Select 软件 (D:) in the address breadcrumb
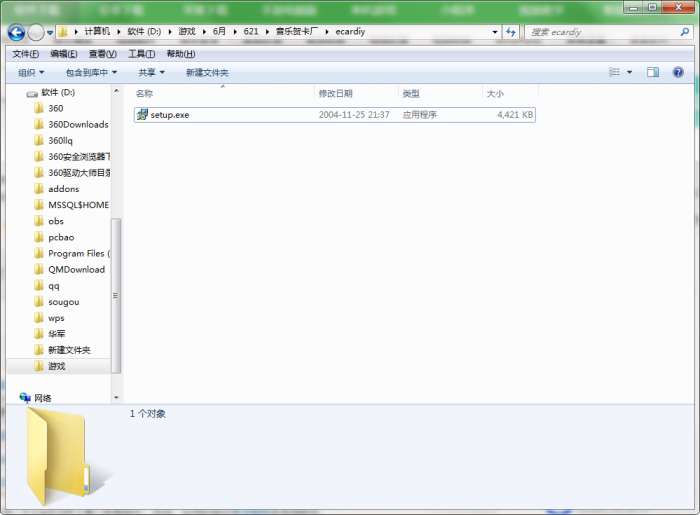The width and height of the screenshot is (700, 515). click(x=144, y=31)
